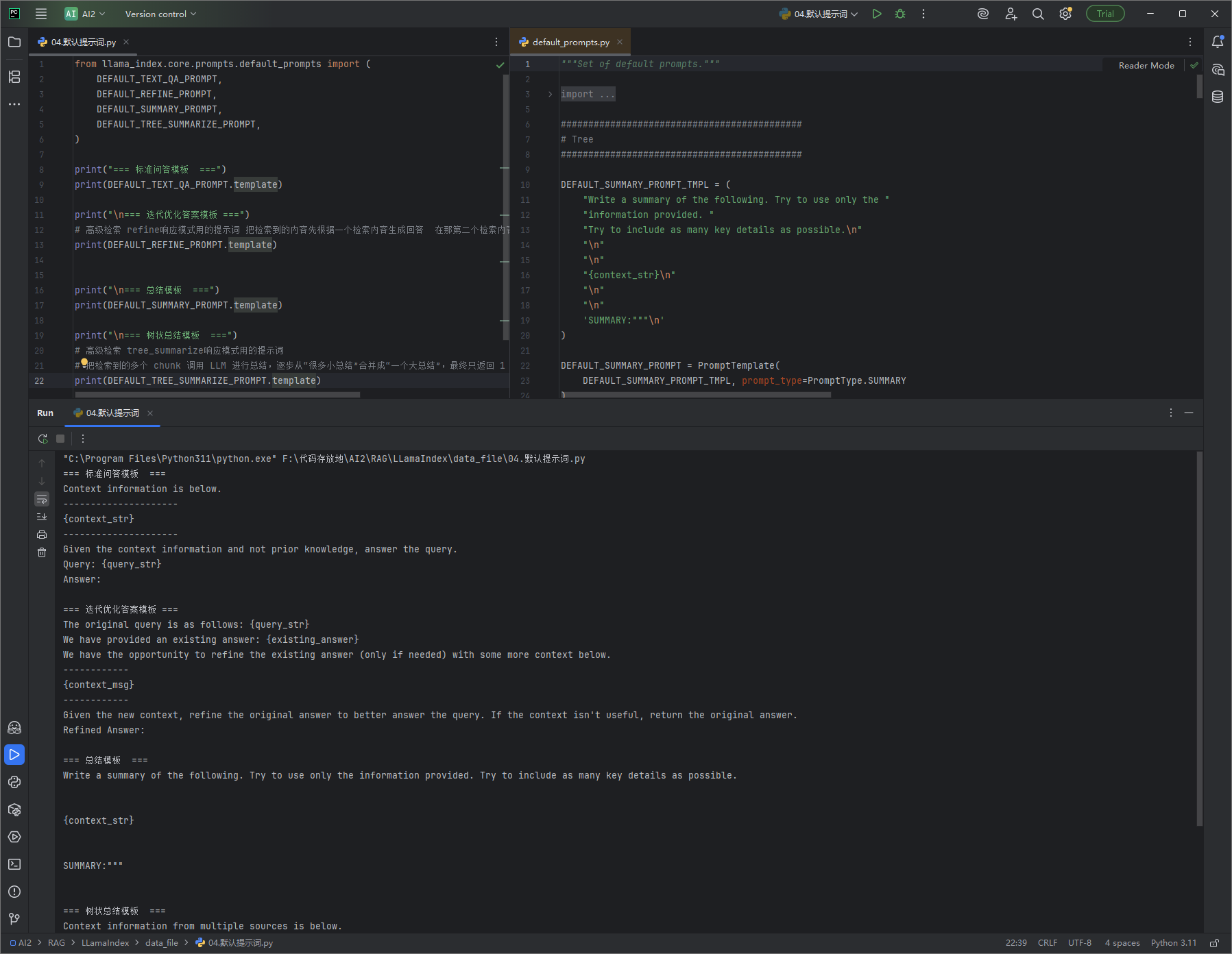This screenshot has height=954, width=1232.
Task: Click the run console vertical scrollbar
Action: tap(1199, 639)
